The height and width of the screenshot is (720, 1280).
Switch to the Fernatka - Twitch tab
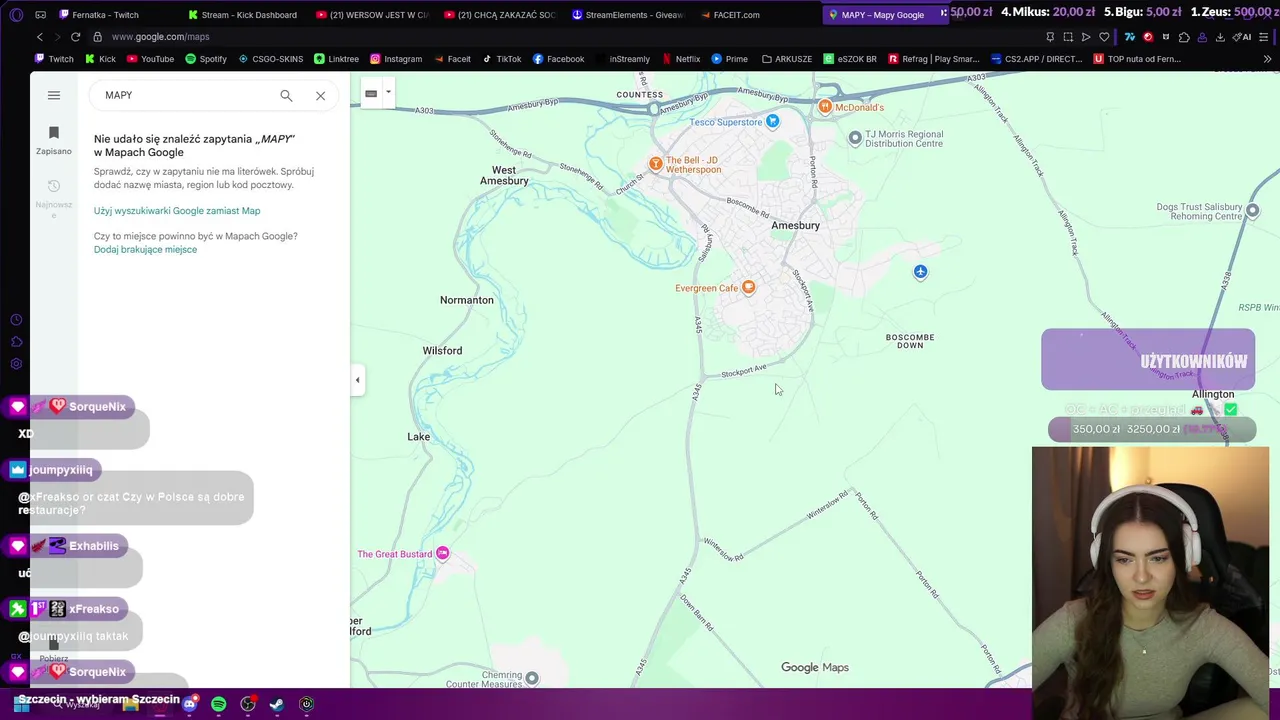click(105, 15)
